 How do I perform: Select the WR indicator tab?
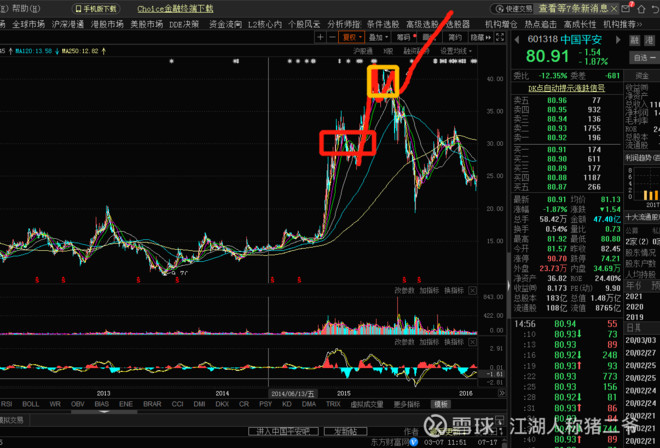coord(55,404)
